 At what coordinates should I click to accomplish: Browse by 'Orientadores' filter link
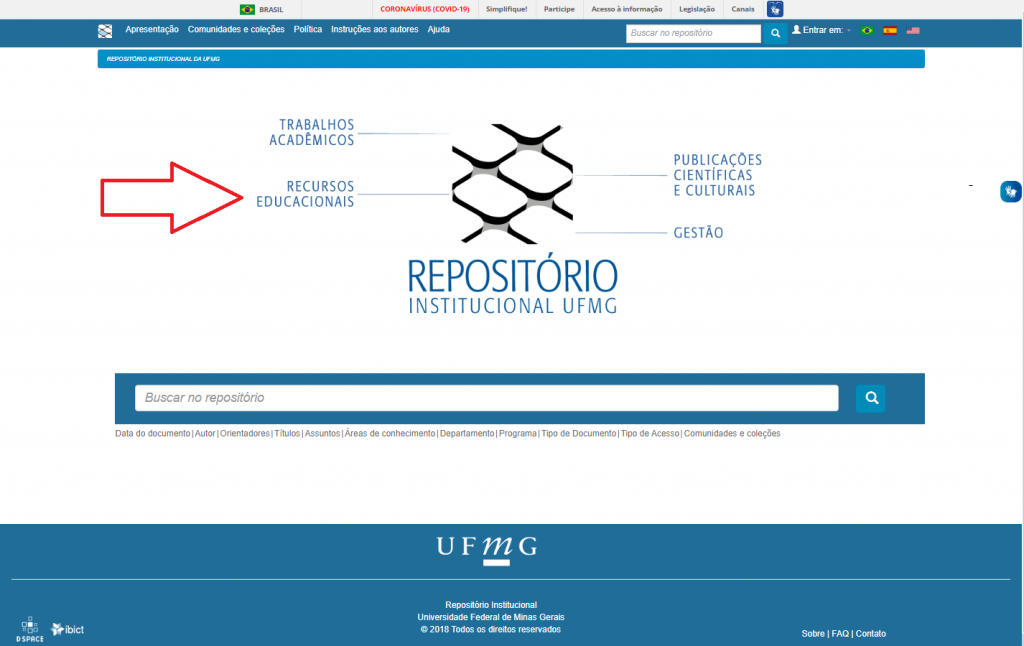tap(244, 434)
